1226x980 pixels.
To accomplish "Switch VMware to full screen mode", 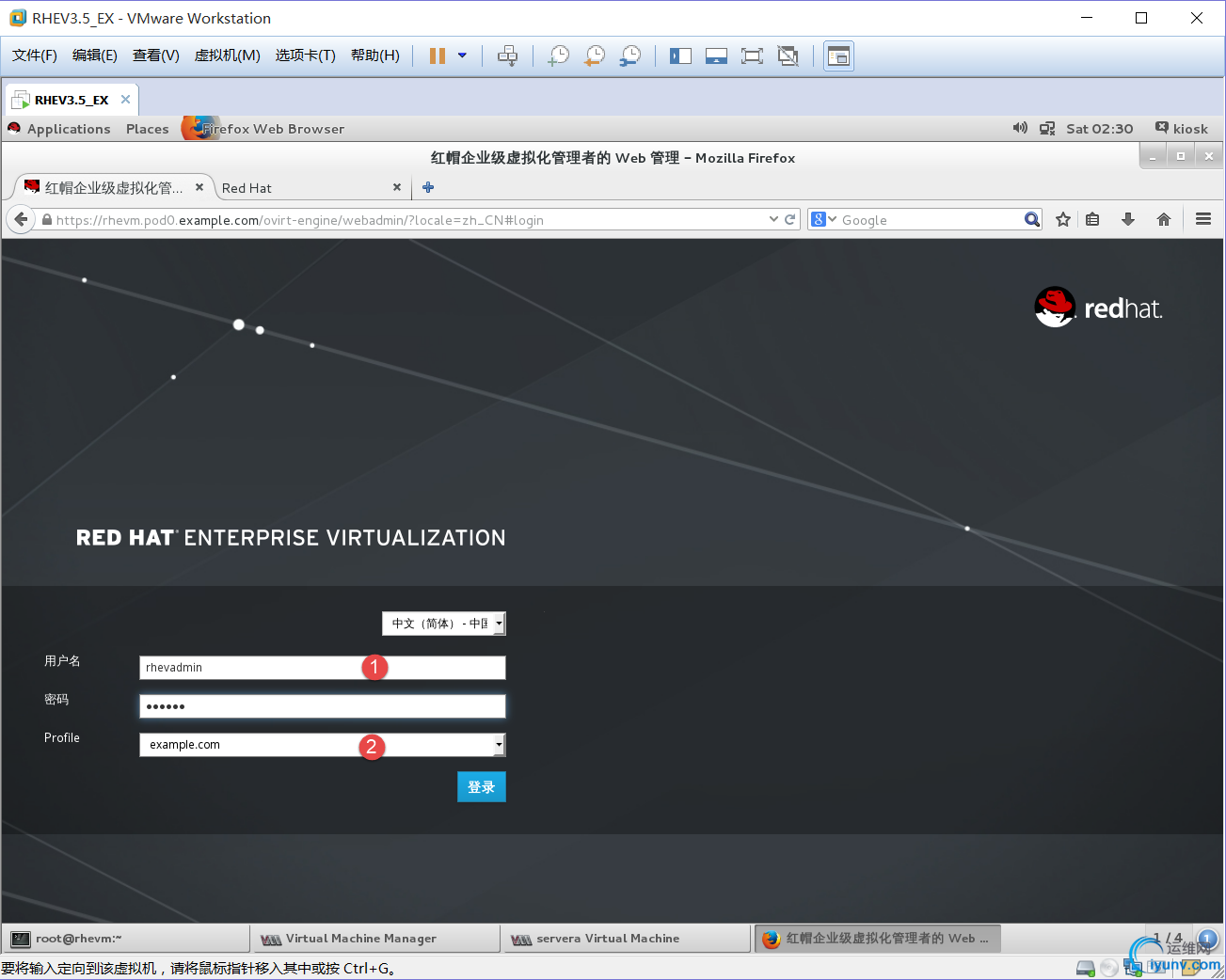I will point(752,55).
